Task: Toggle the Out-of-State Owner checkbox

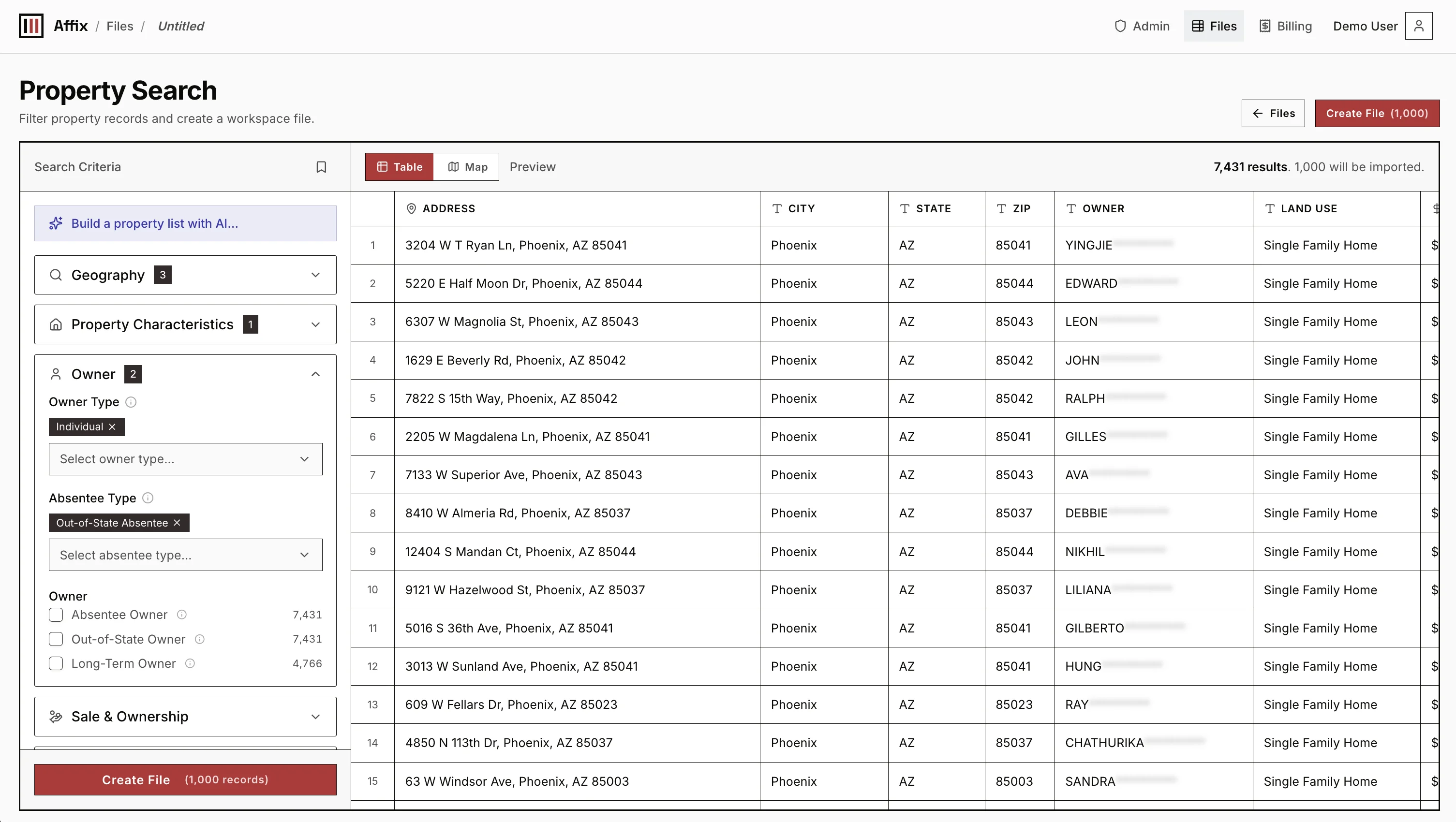Action: point(56,639)
